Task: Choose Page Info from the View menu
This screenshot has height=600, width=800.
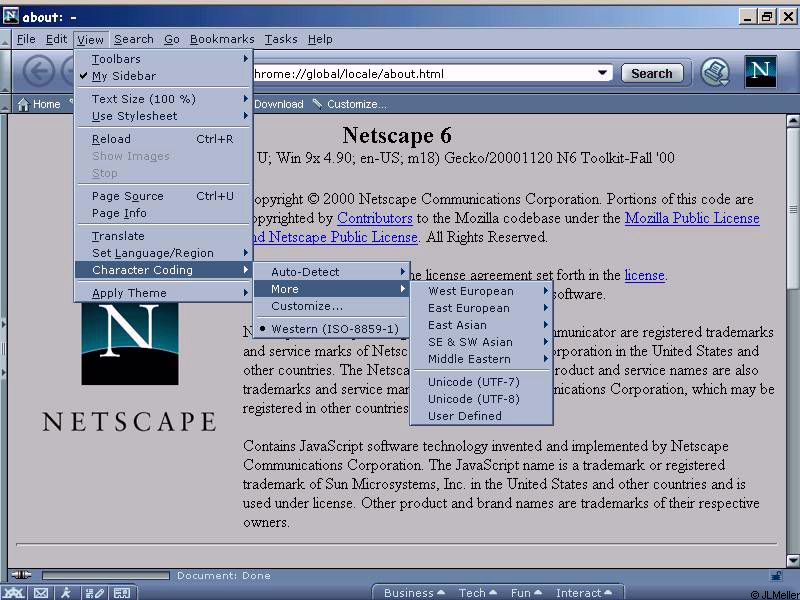Action: pos(163,213)
